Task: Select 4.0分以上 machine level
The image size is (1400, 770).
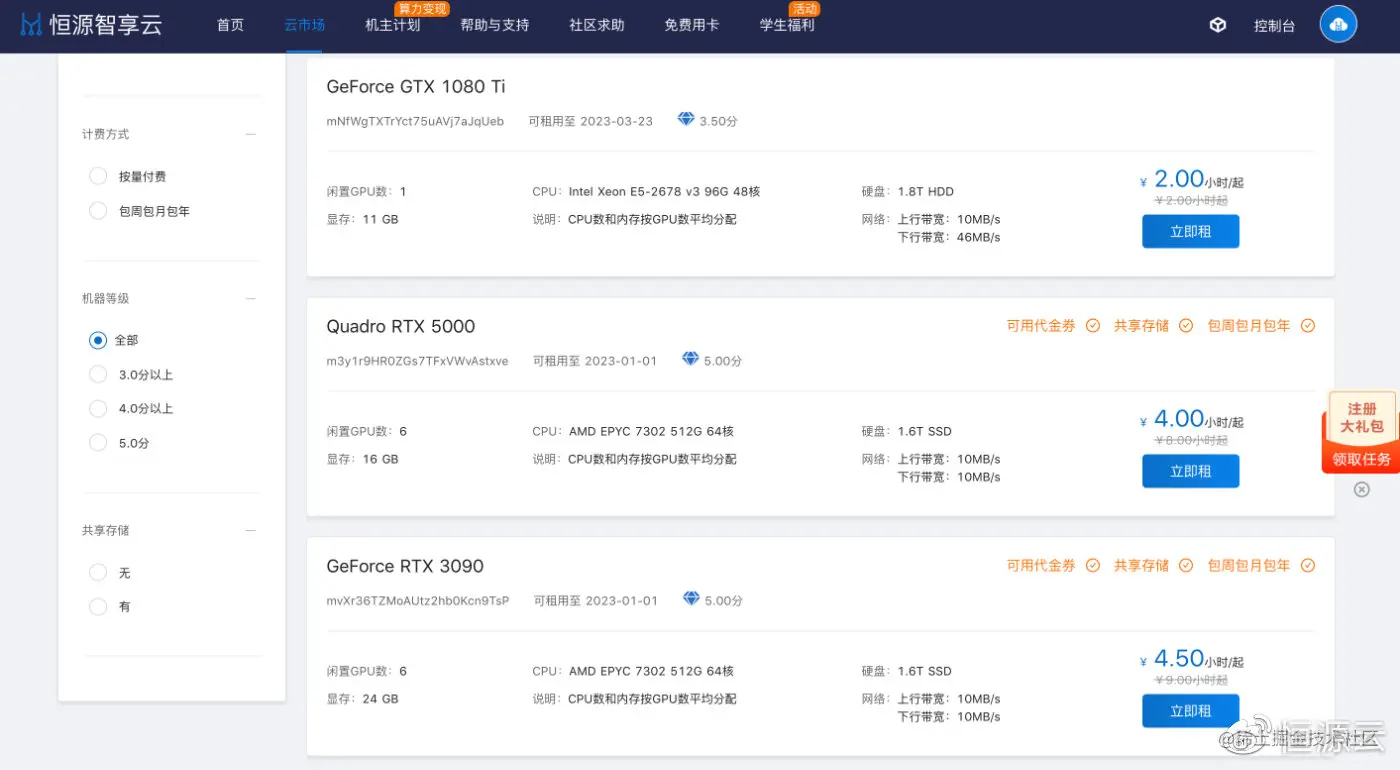Action: pos(98,409)
